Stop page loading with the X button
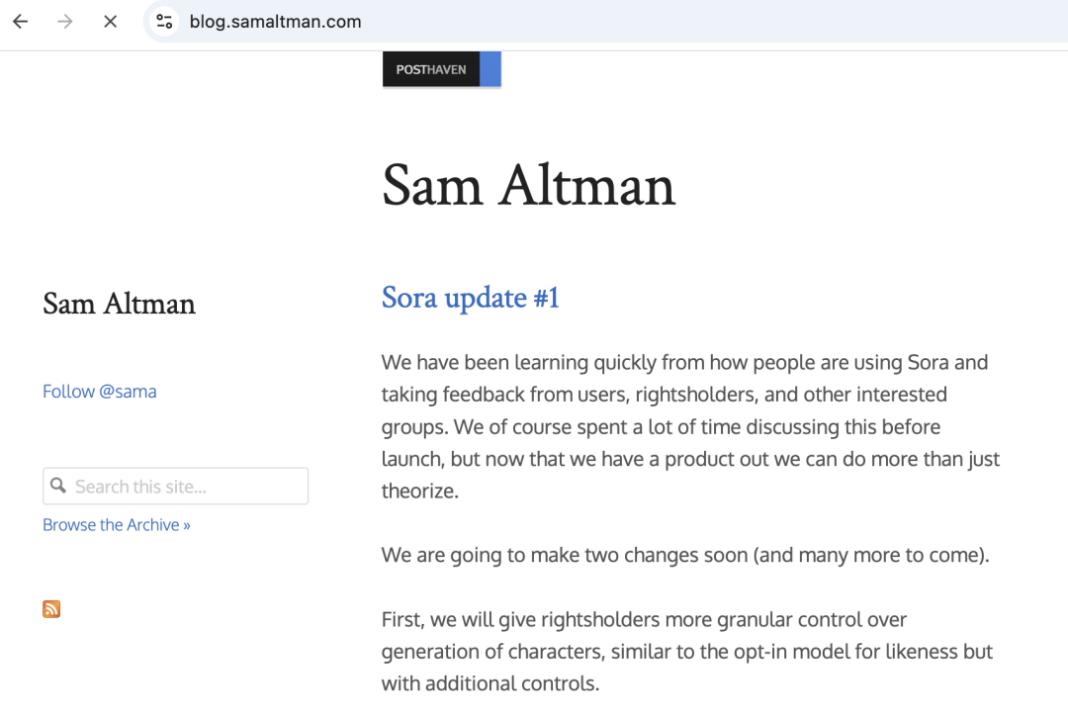Image resolution: width=1068 pixels, height=720 pixels. pyautogui.click(x=110, y=21)
